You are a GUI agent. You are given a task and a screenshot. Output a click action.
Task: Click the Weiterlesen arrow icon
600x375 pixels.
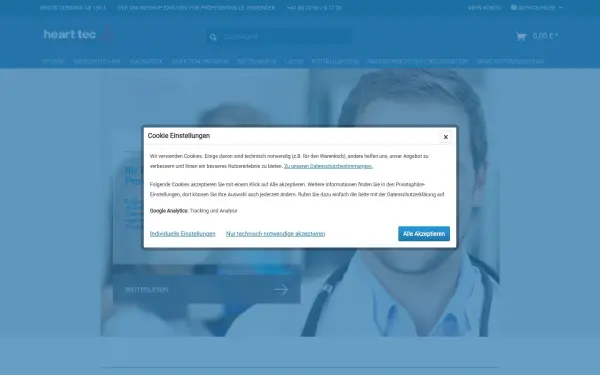click(x=281, y=290)
